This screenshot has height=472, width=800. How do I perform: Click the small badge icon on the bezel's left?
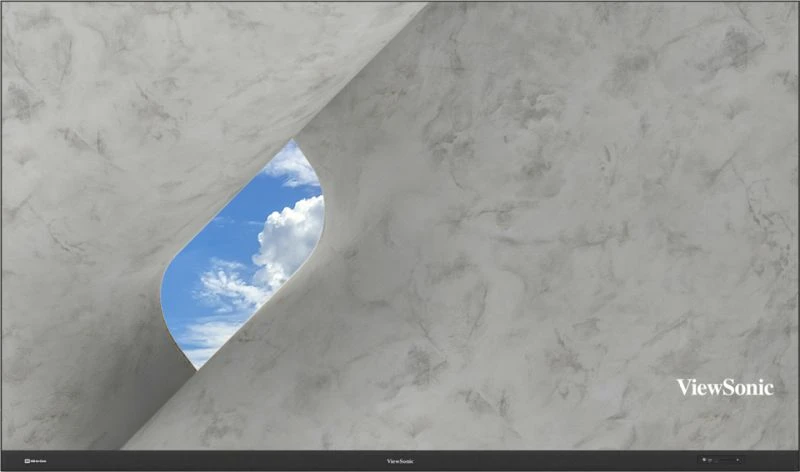(x=28, y=461)
